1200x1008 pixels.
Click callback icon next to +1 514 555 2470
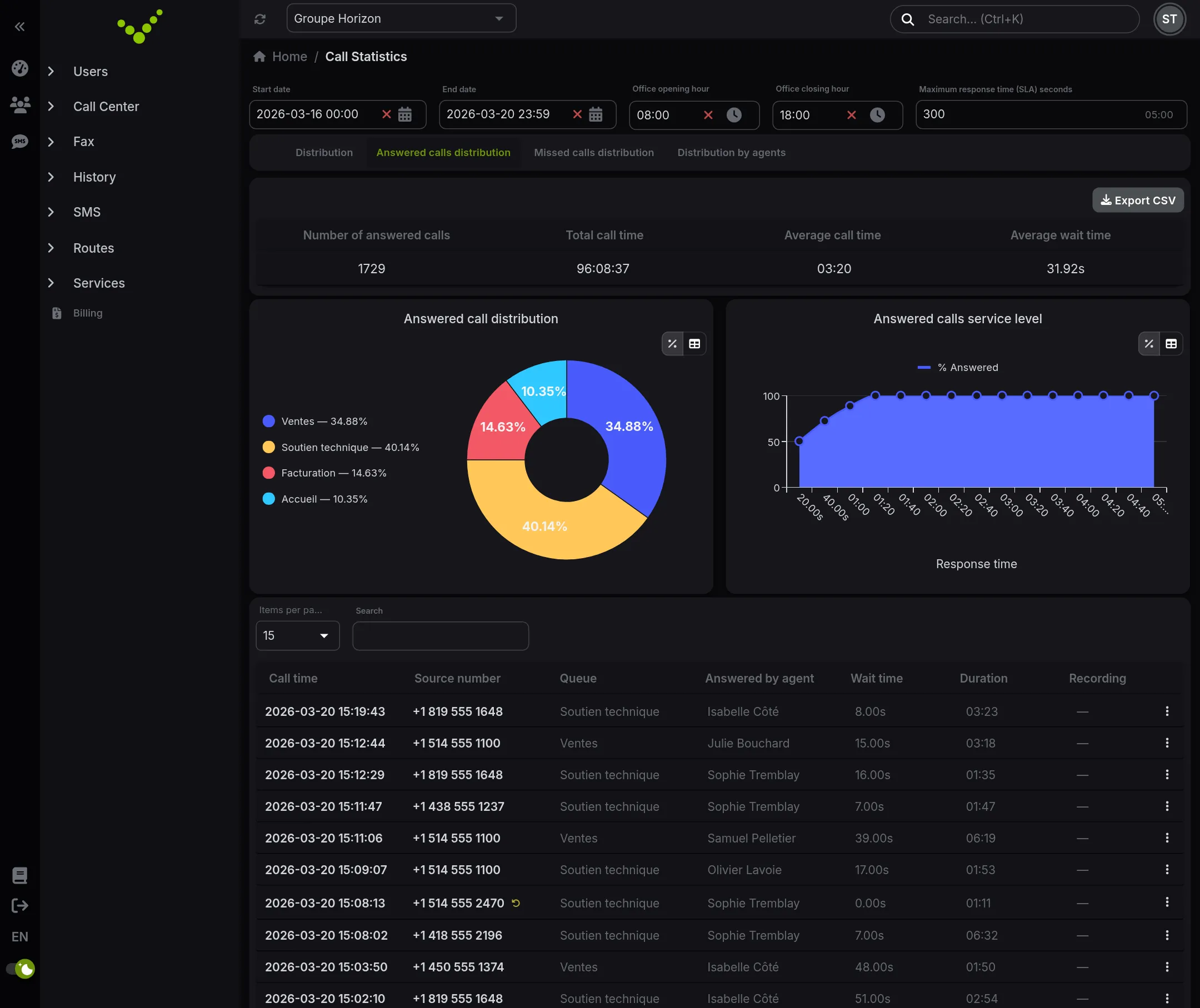(516, 903)
